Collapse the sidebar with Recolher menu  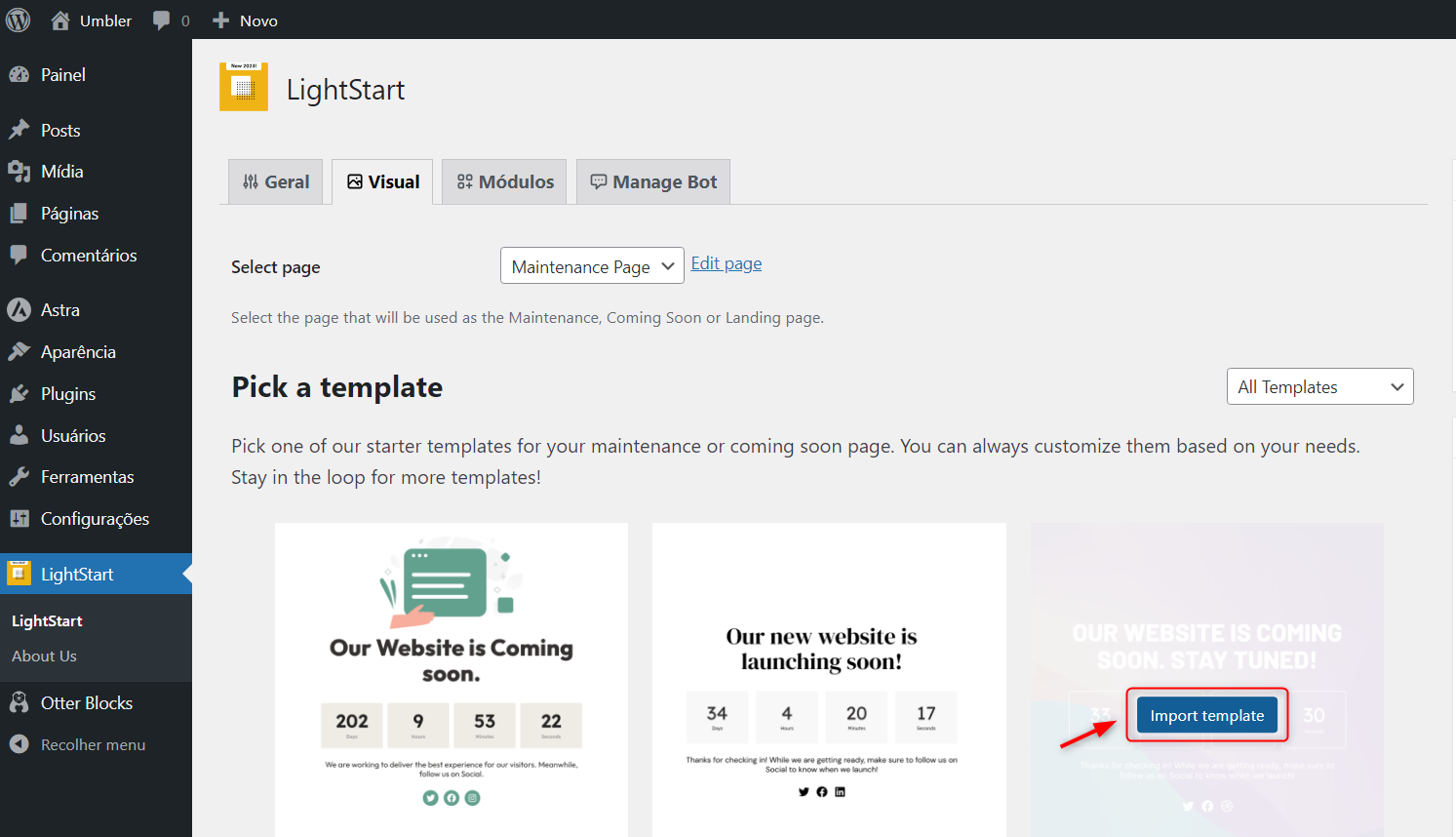92,744
